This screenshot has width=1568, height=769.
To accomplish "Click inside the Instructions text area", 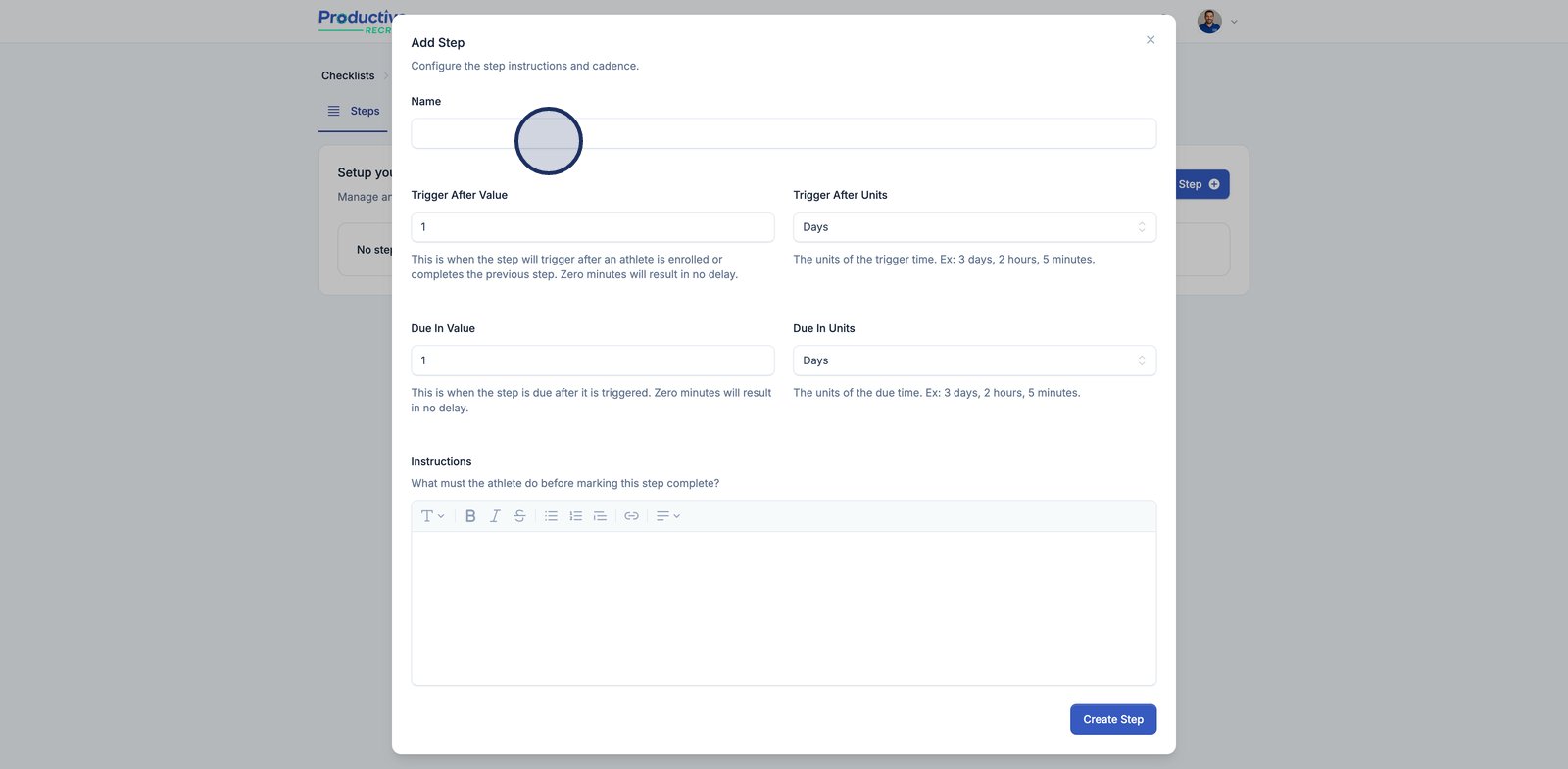I will [x=783, y=607].
